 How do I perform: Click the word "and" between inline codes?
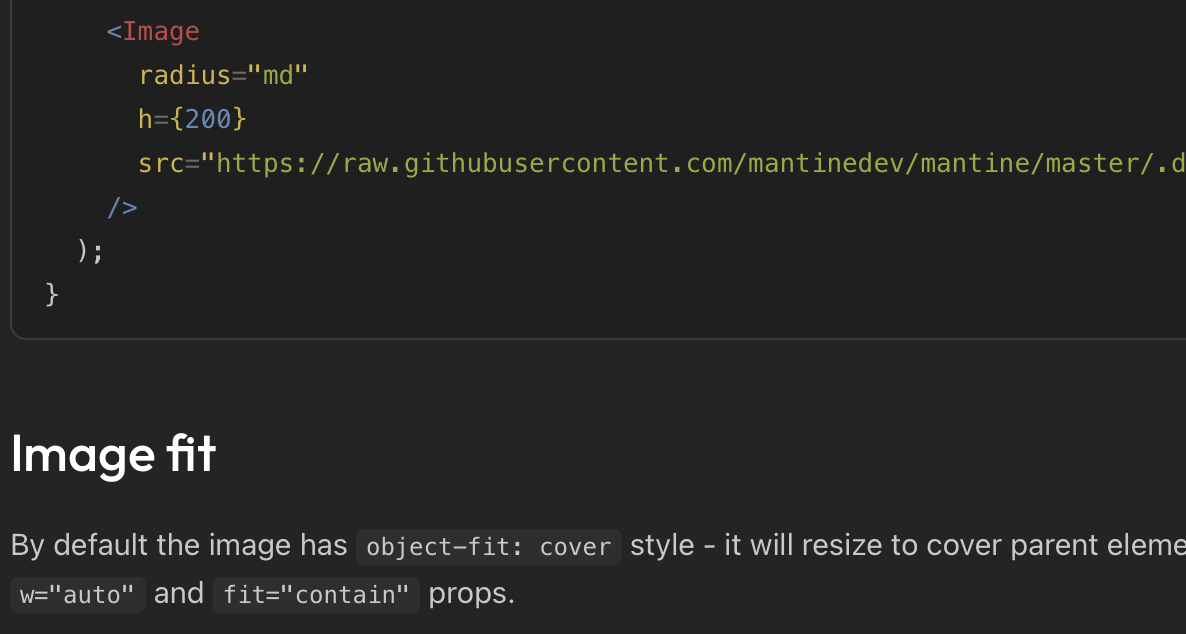click(x=179, y=594)
